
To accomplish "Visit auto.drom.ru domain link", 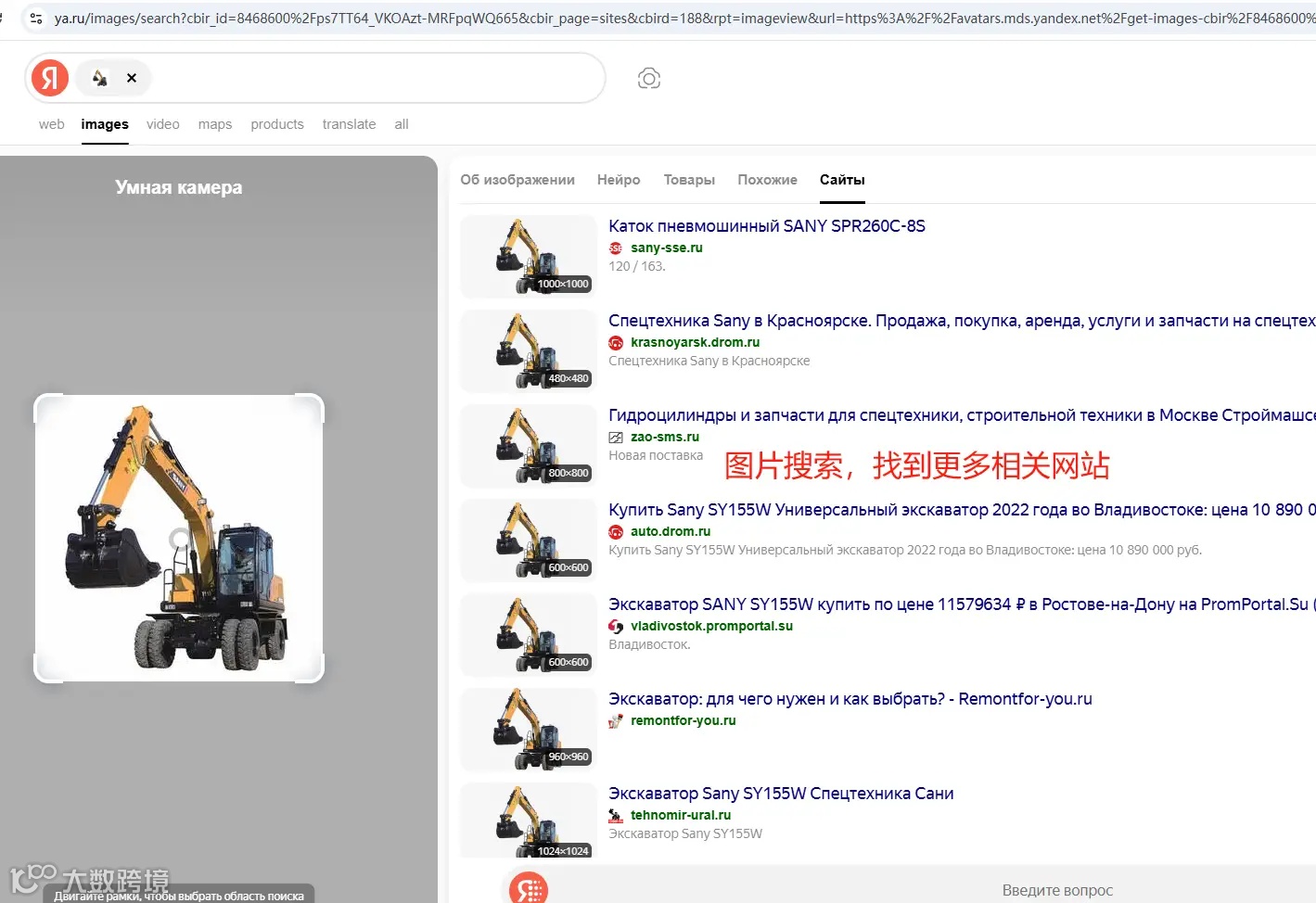I will pos(671,531).
